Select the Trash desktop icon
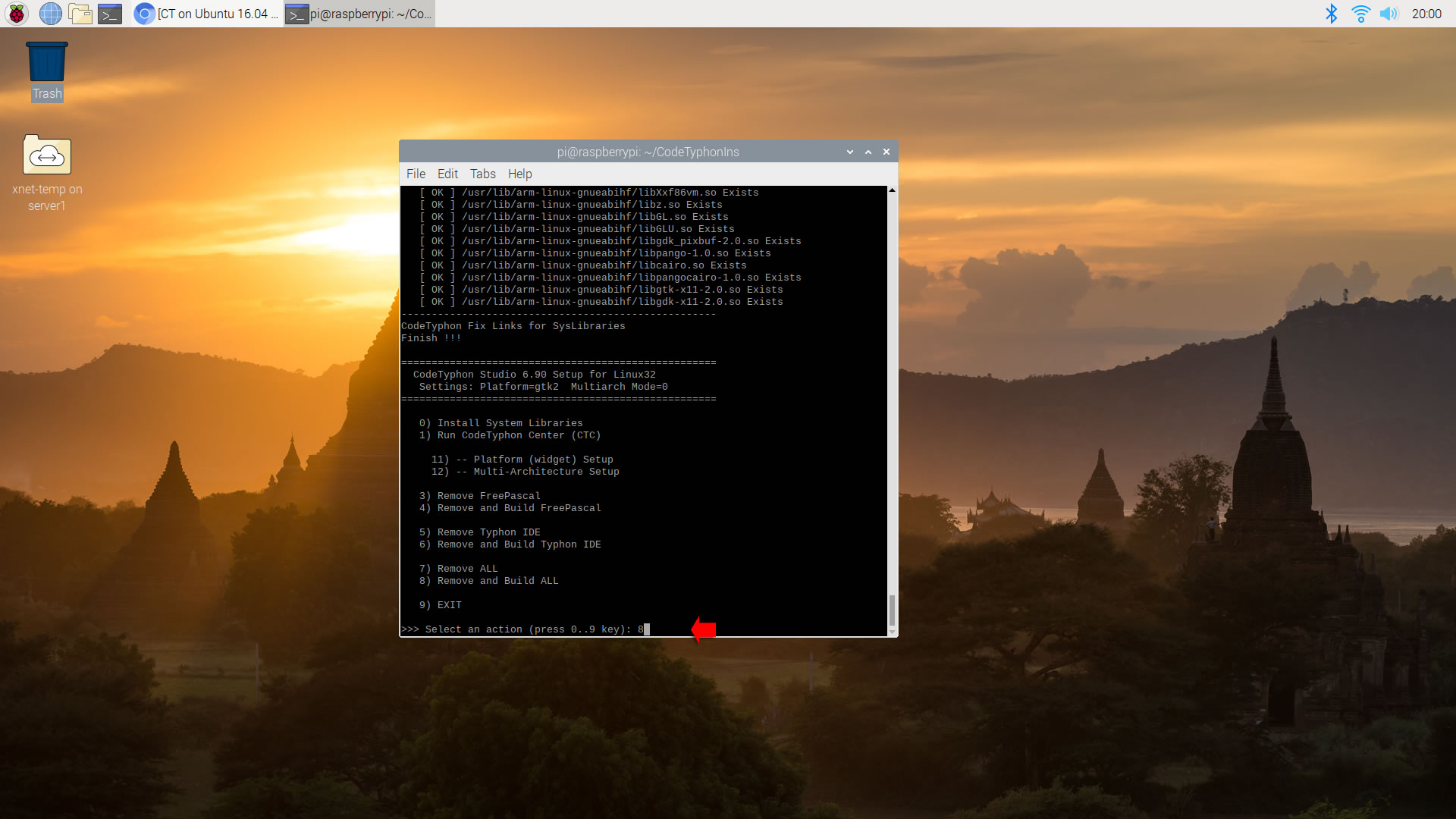The height and width of the screenshot is (819, 1456). click(47, 71)
